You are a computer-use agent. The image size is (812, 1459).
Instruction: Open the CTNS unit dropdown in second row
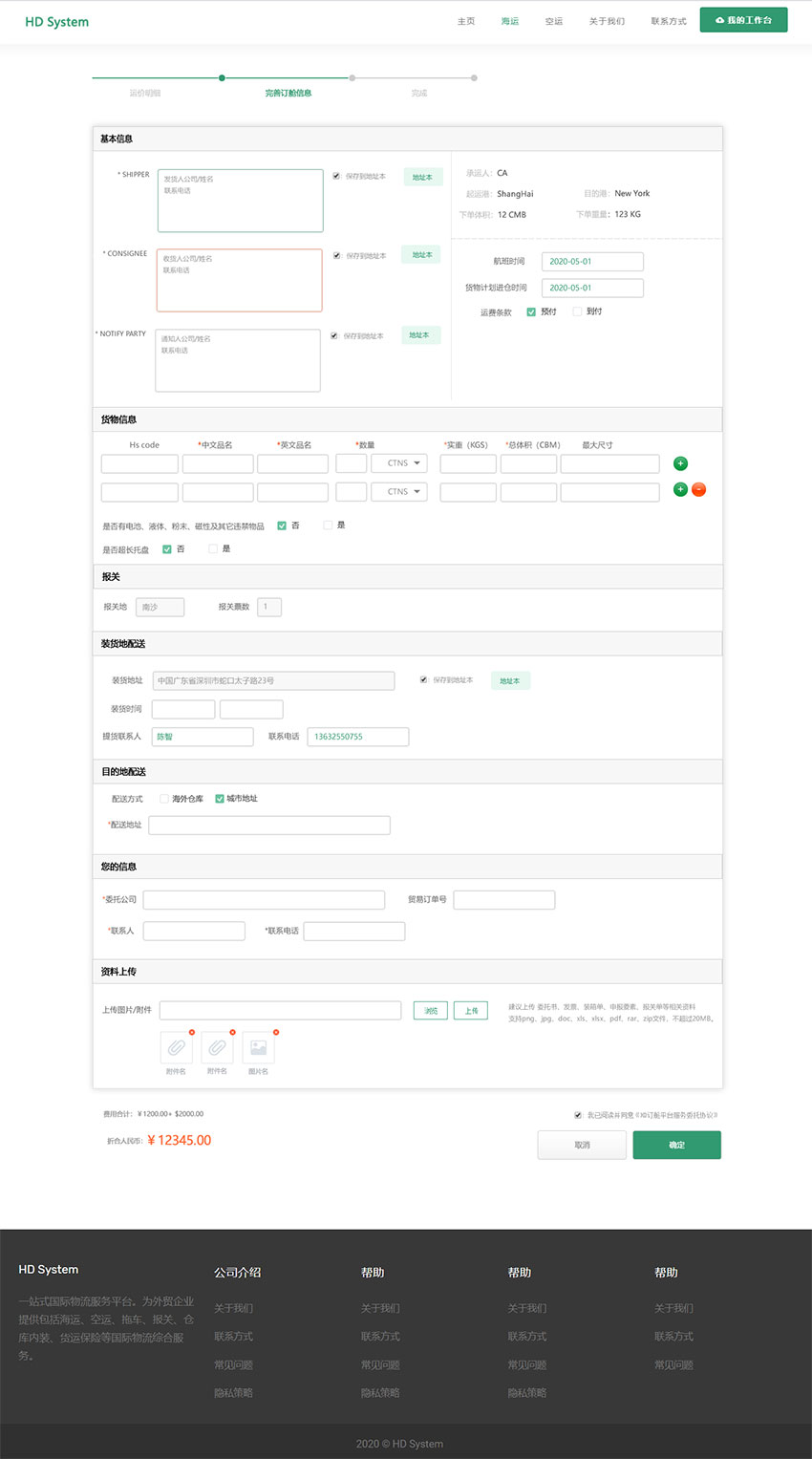coord(399,492)
